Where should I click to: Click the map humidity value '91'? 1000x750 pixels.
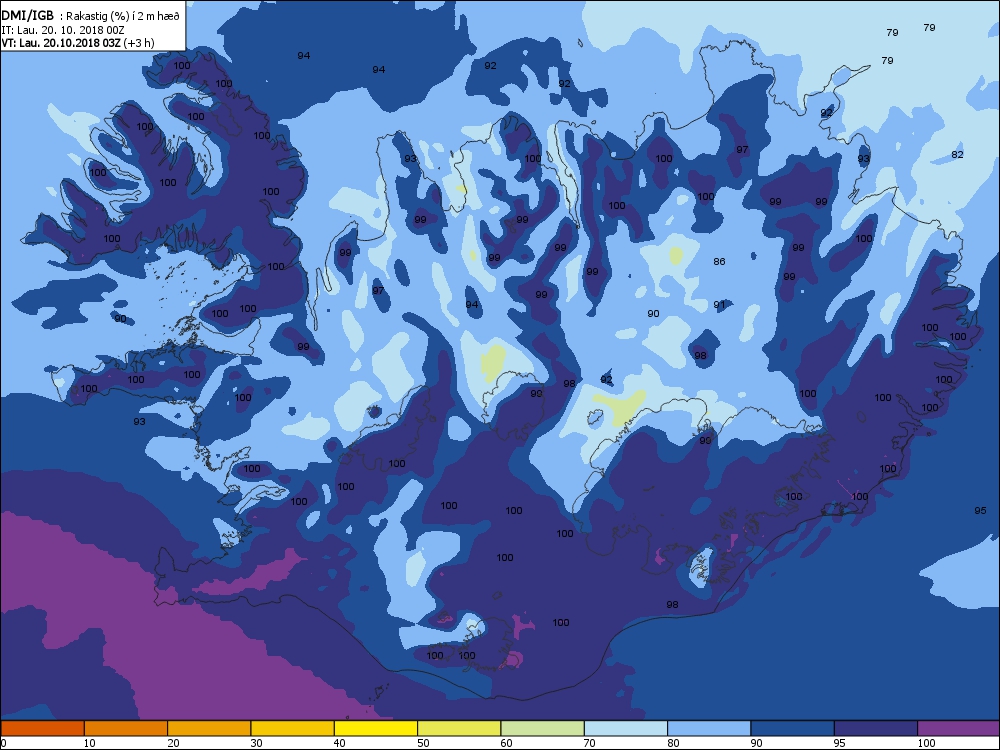[719, 305]
